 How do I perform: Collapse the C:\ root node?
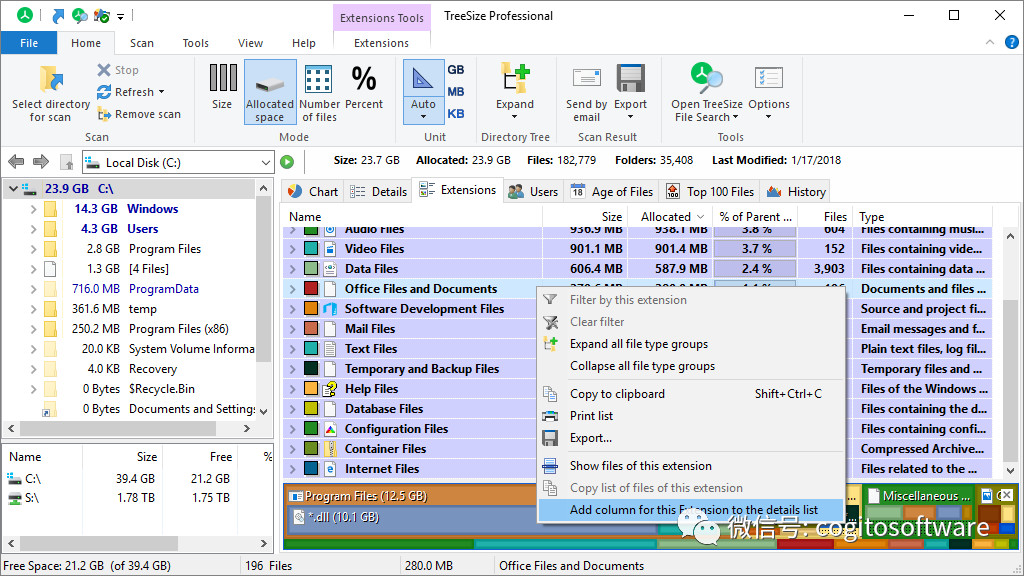click(x=13, y=189)
